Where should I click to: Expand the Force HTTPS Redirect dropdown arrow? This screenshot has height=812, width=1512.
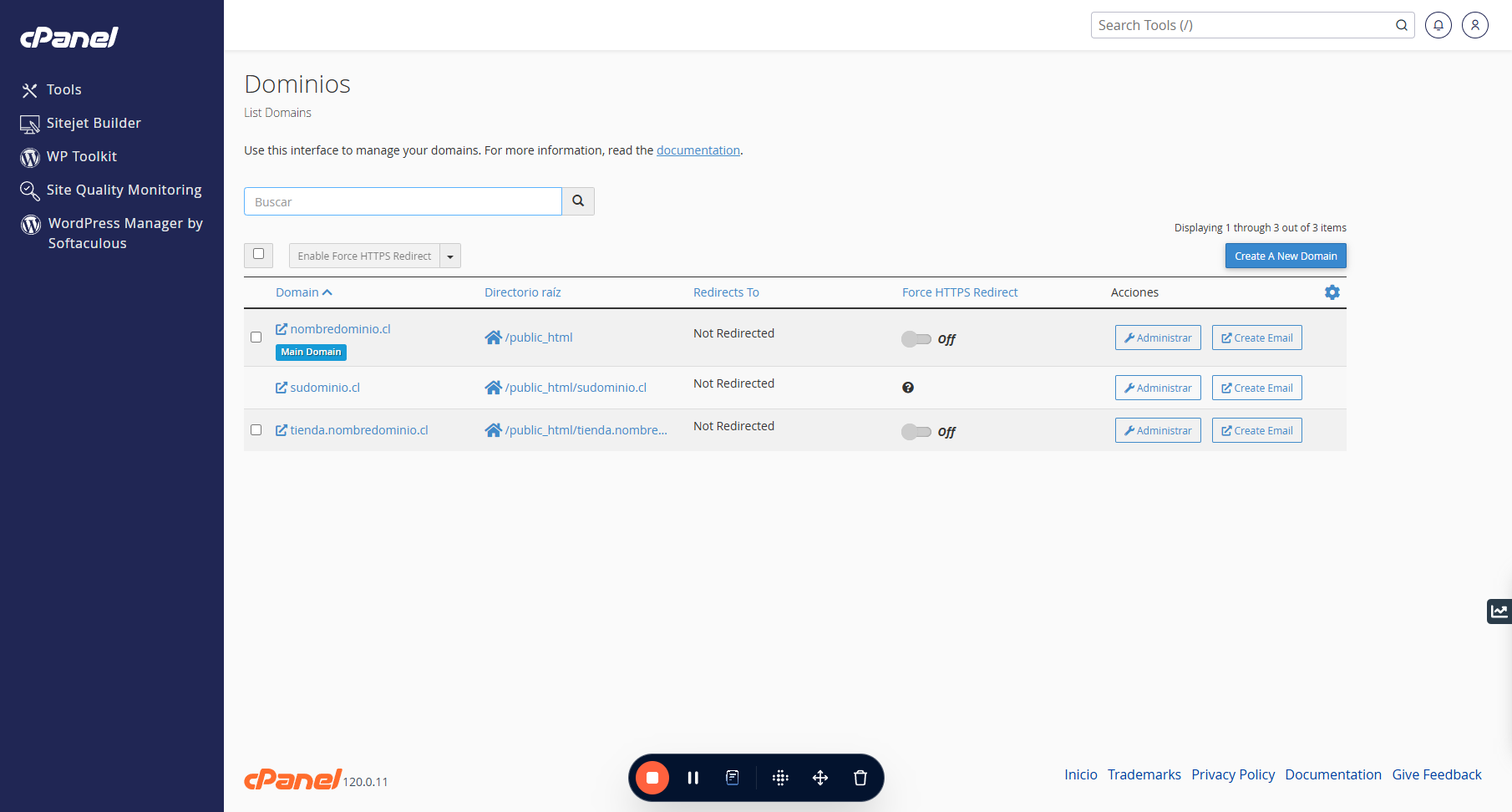450,256
